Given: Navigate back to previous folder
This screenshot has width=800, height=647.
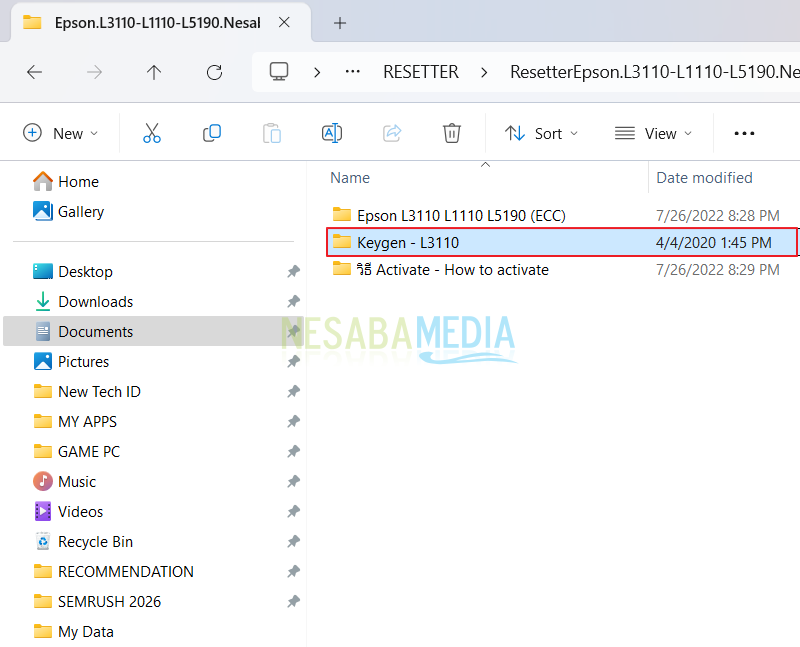Looking at the screenshot, I should pos(34,72).
